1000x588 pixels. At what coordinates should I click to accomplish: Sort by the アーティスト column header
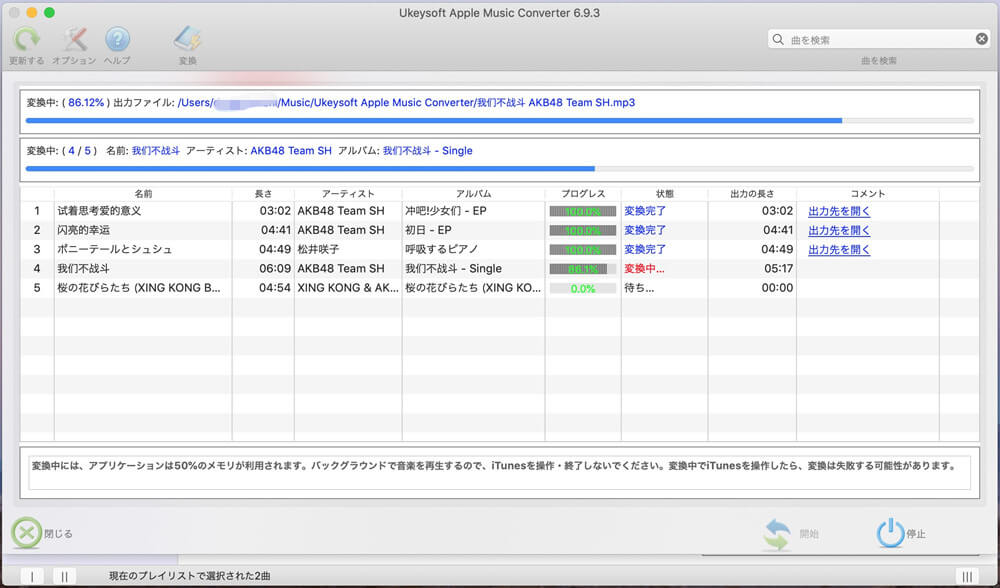tap(348, 193)
